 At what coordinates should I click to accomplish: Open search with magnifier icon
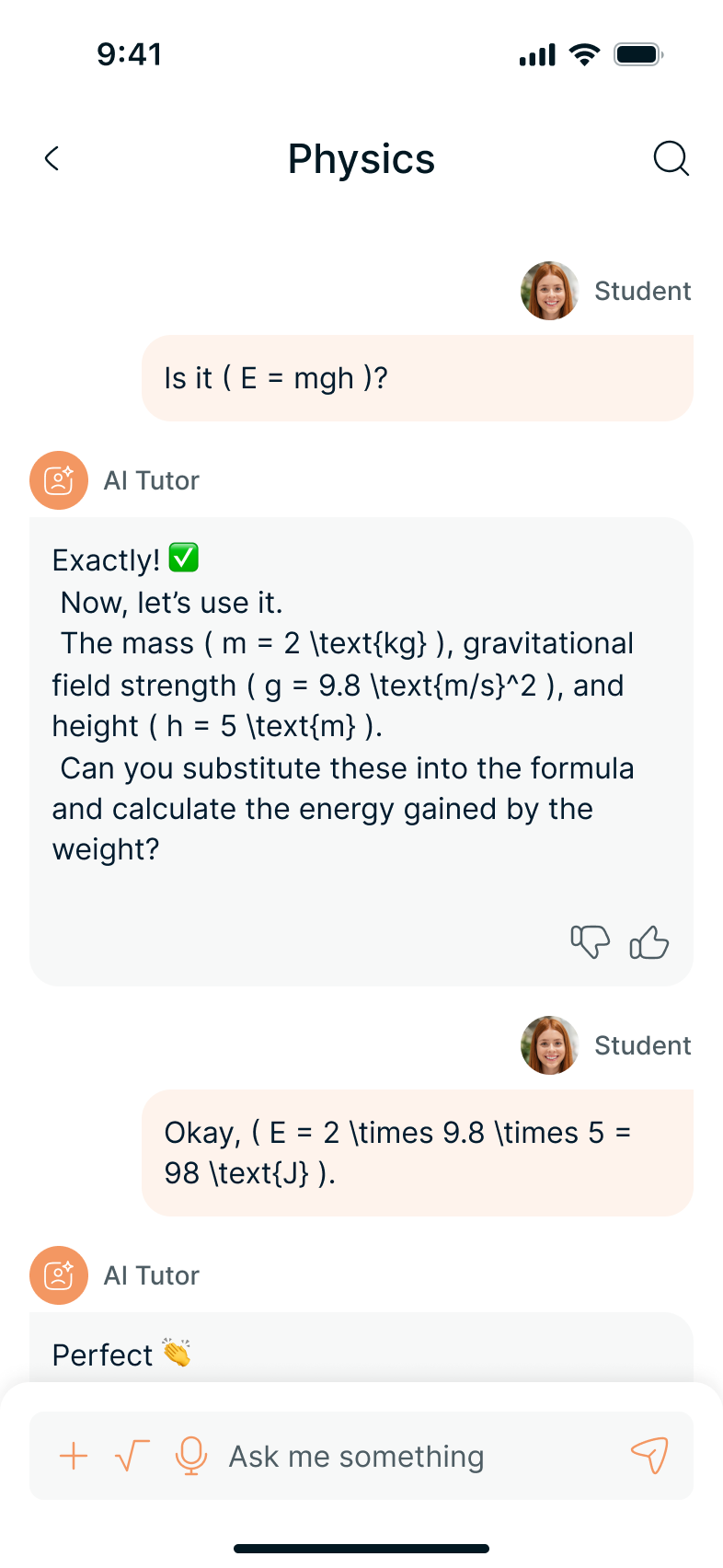pyautogui.click(x=671, y=159)
